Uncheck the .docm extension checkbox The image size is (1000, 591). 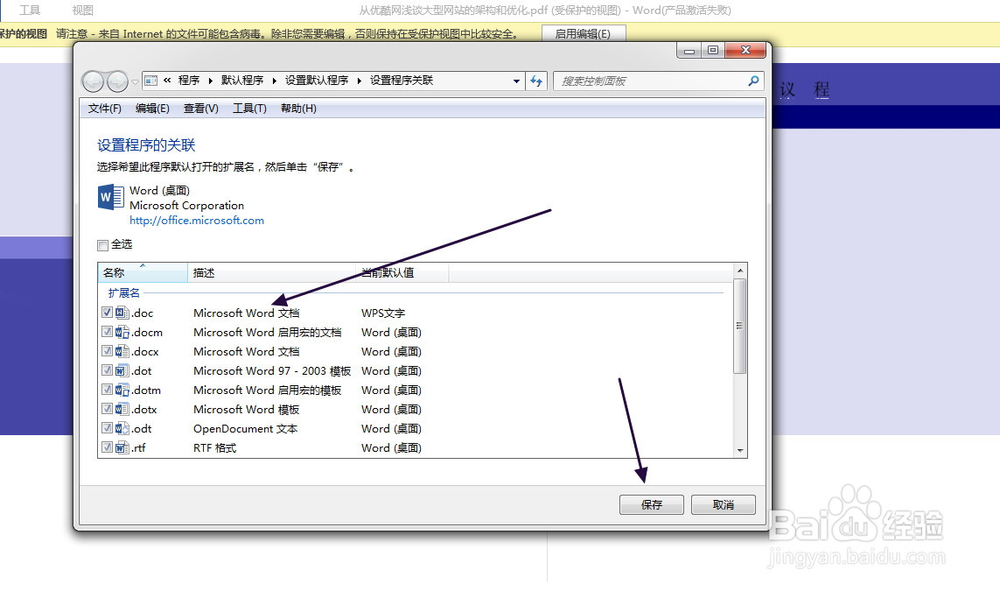(x=107, y=332)
